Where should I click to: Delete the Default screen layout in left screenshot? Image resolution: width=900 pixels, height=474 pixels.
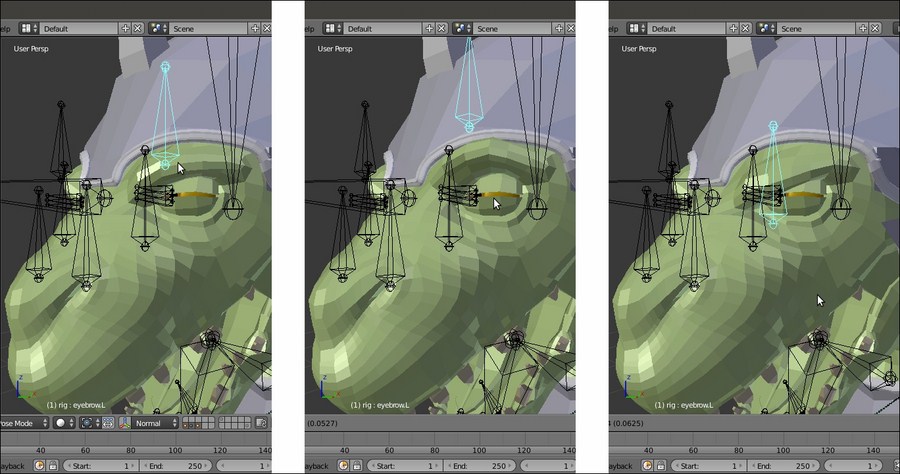pyautogui.click(x=138, y=28)
